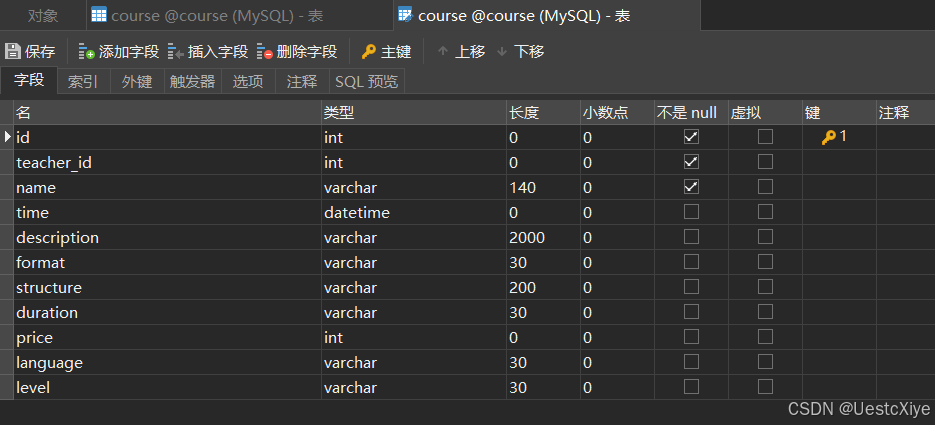Uncheck the Not null box for name
This screenshot has height=425, width=935.
tap(691, 187)
